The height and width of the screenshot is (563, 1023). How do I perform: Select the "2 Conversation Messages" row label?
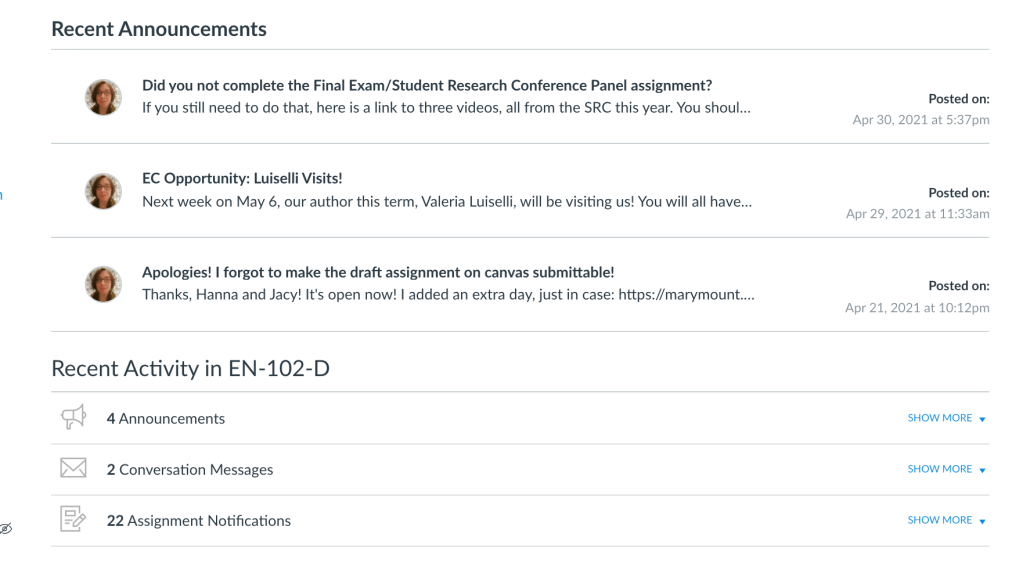[x=190, y=470]
